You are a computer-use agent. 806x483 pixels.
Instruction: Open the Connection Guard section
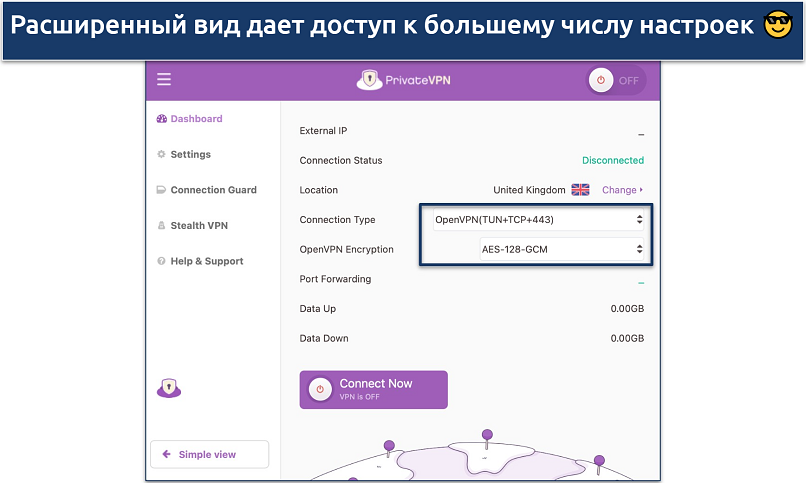coord(213,190)
